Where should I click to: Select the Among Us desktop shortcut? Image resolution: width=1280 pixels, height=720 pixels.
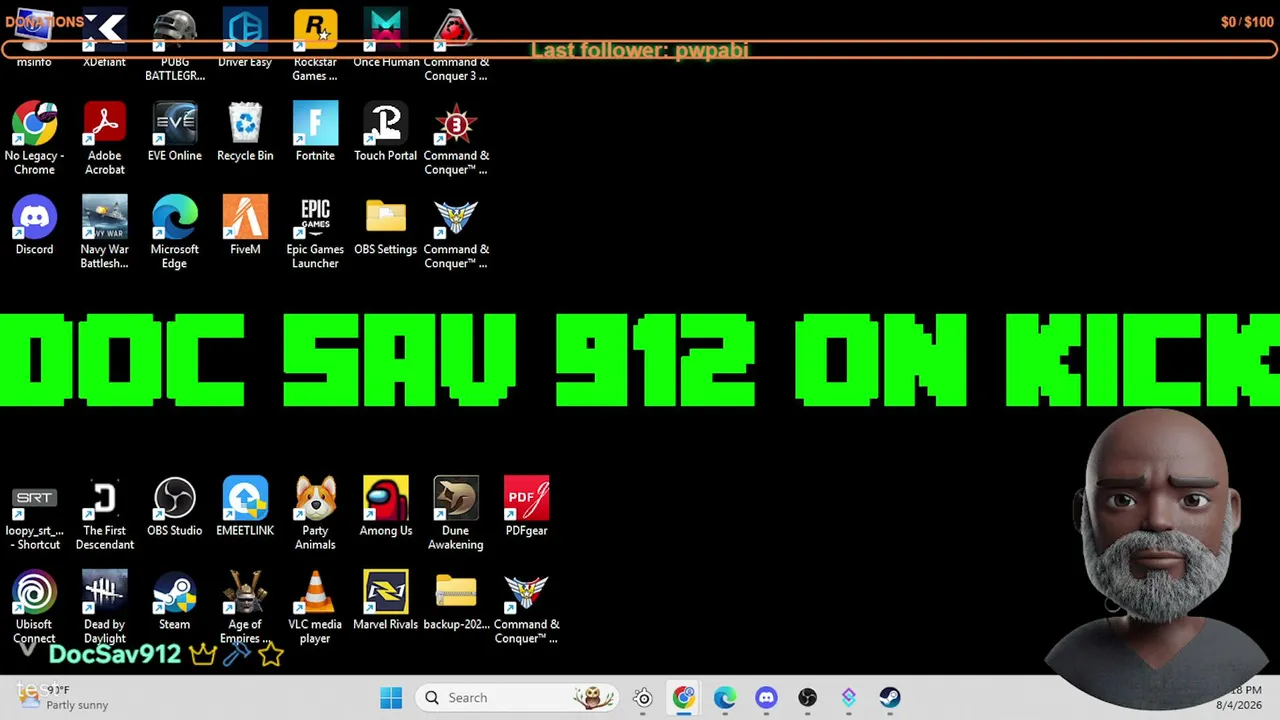coord(386,507)
